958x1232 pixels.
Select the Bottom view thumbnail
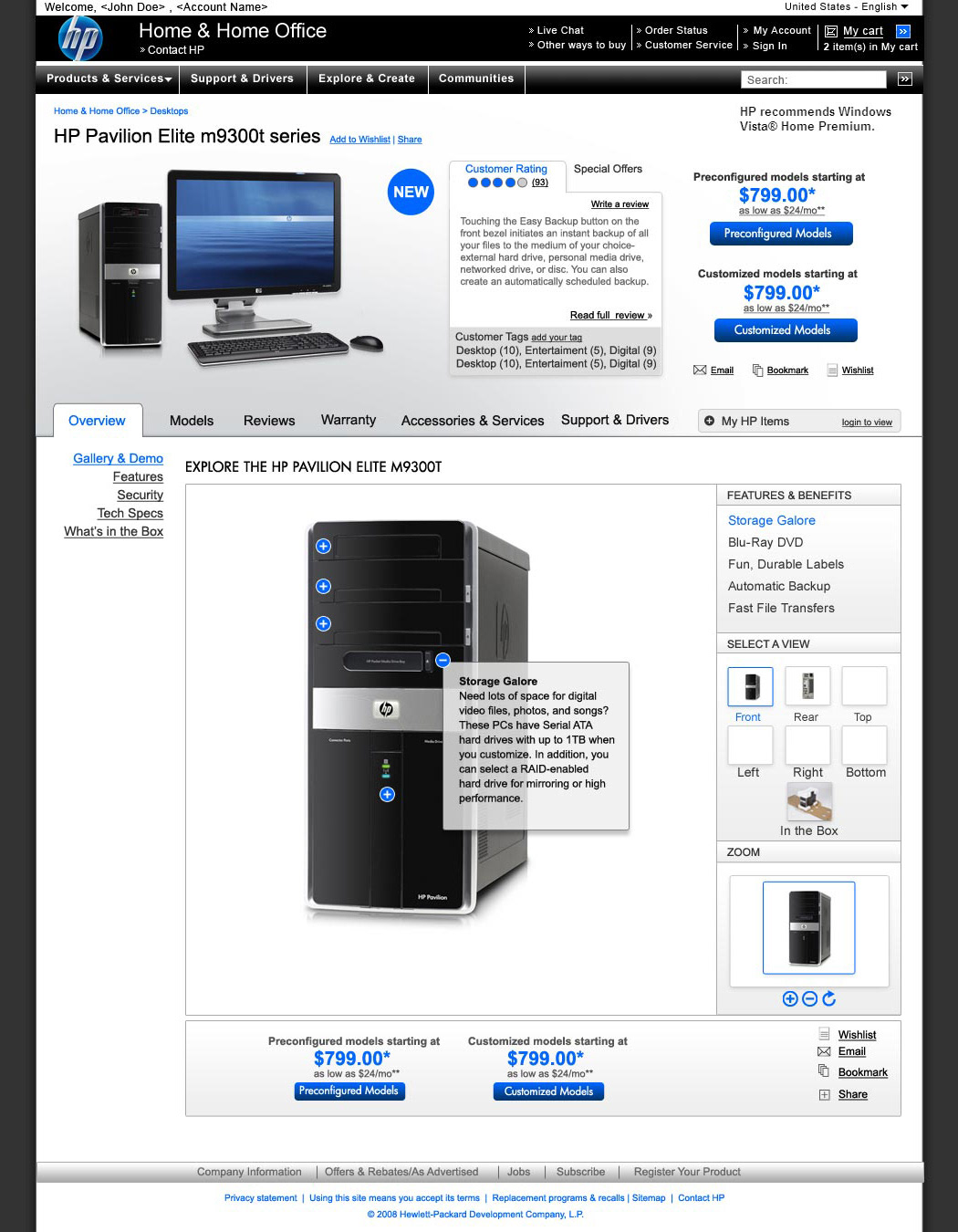coord(864,745)
